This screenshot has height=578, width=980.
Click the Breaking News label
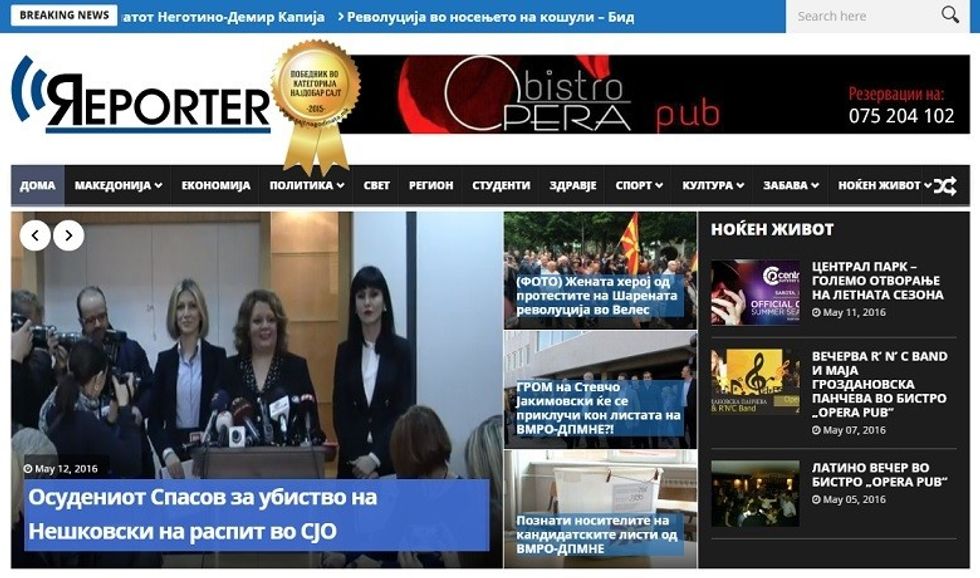(64, 16)
